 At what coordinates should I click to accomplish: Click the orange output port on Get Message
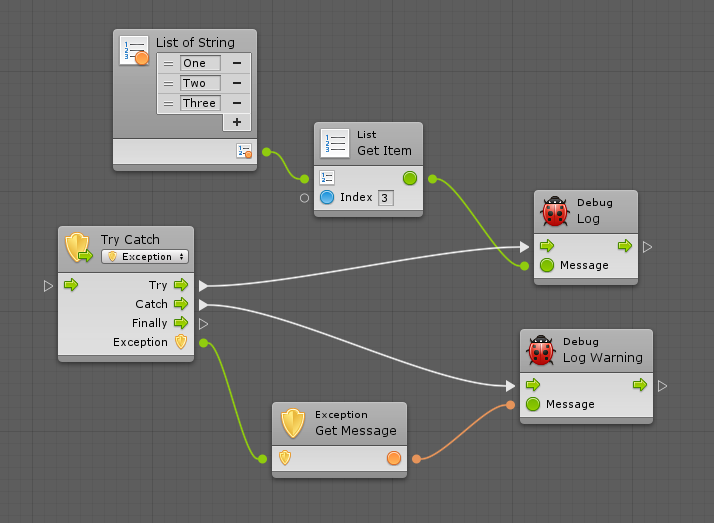pos(393,458)
